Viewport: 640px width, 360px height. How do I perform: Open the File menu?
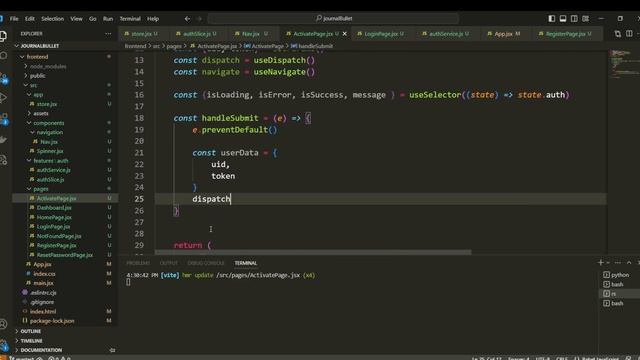[x=14, y=19]
